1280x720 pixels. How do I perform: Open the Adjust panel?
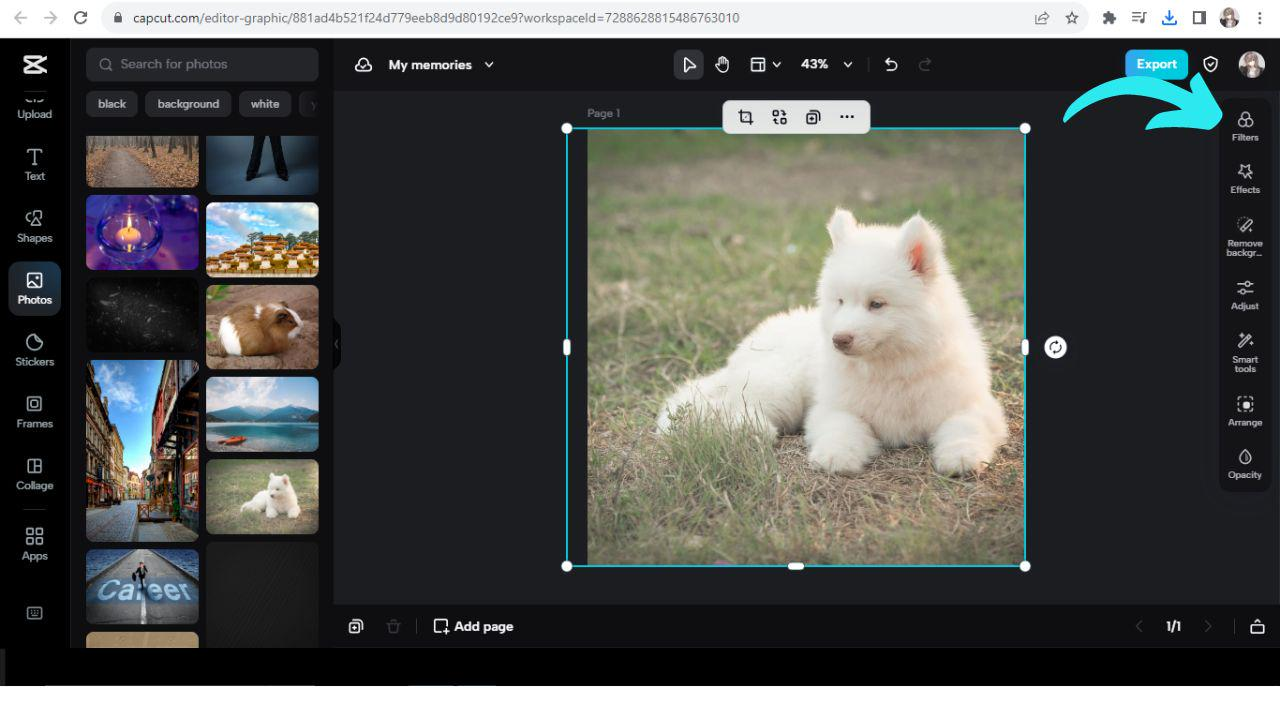[1244, 293]
